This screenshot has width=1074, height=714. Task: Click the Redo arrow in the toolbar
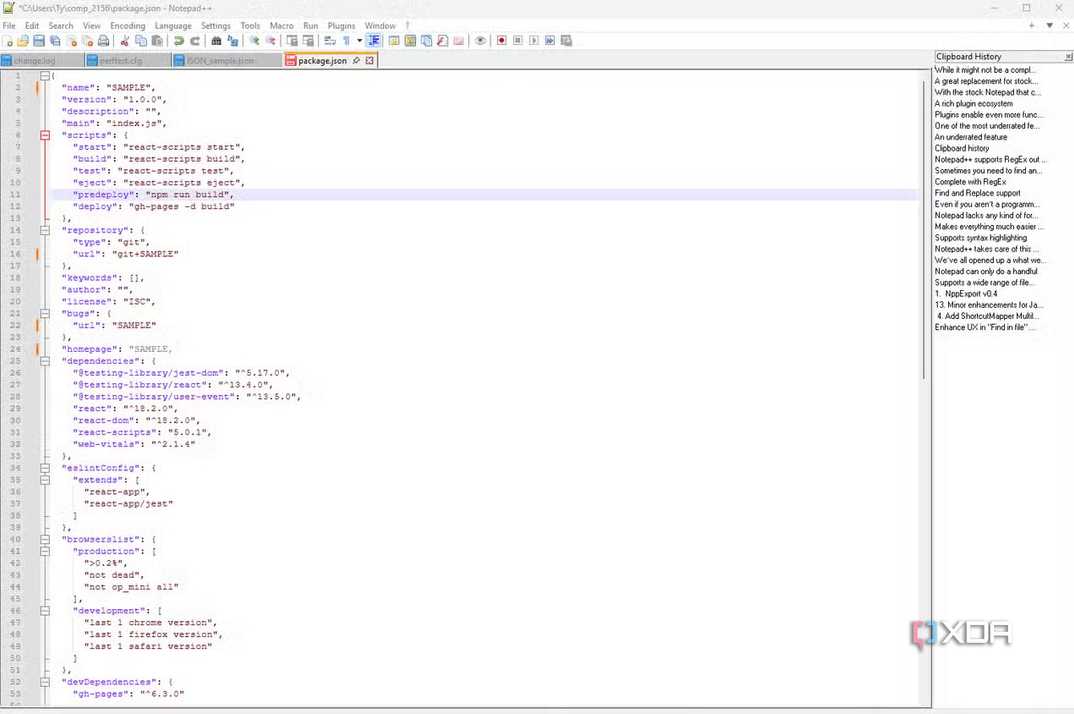195,41
